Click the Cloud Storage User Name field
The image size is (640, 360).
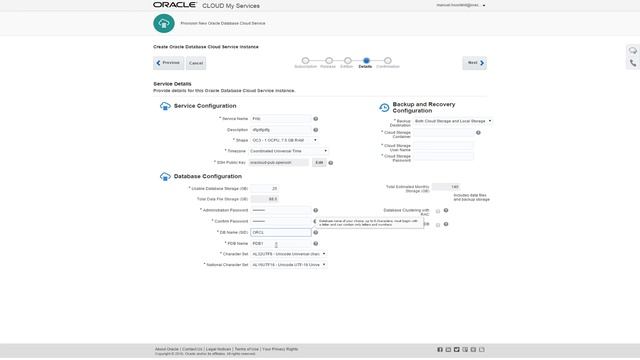coord(443,146)
